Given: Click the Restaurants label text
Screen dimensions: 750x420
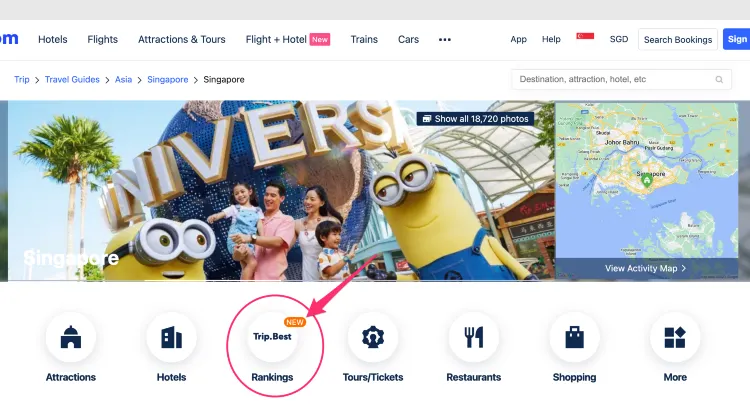Looking at the screenshot, I should (474, 377).
